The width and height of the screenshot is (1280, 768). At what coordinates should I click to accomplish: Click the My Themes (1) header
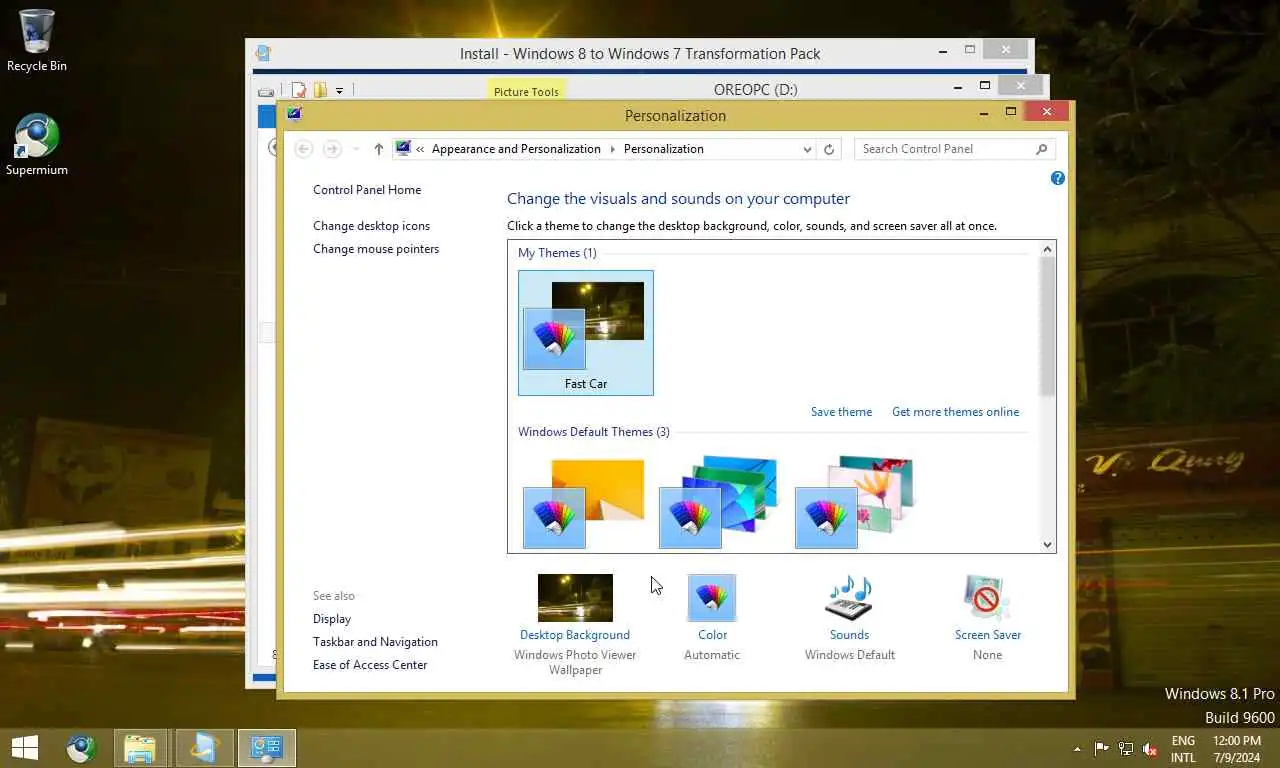click(x=557, y=253)
